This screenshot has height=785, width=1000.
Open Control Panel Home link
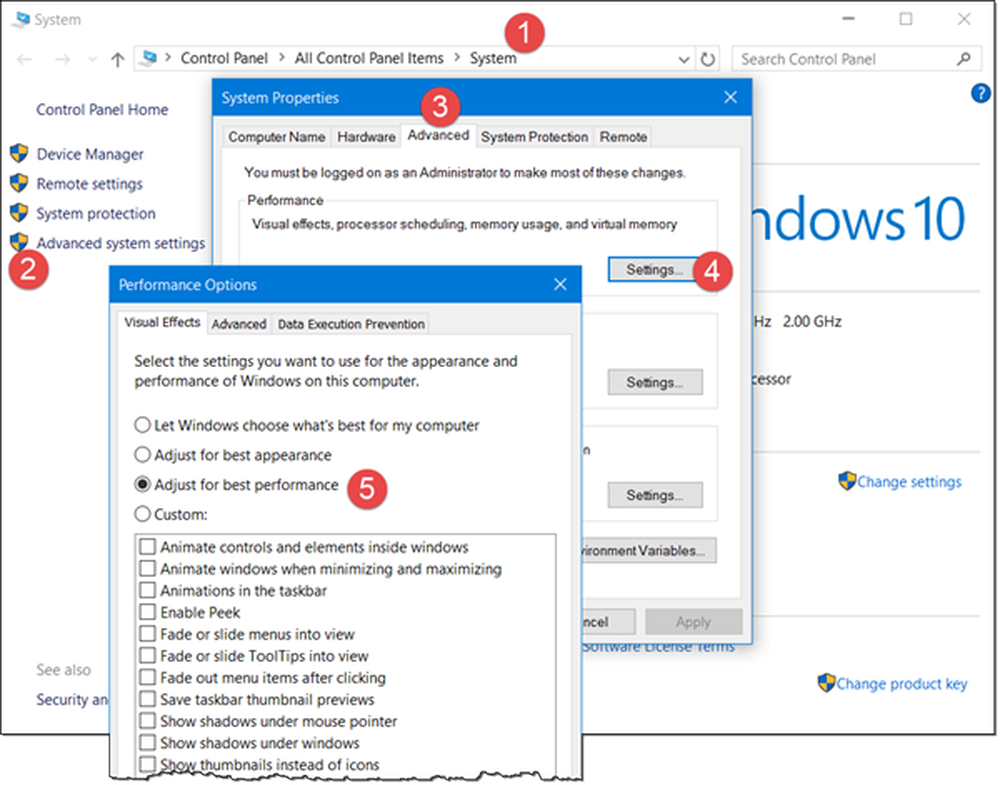click(x=102, y=110)
